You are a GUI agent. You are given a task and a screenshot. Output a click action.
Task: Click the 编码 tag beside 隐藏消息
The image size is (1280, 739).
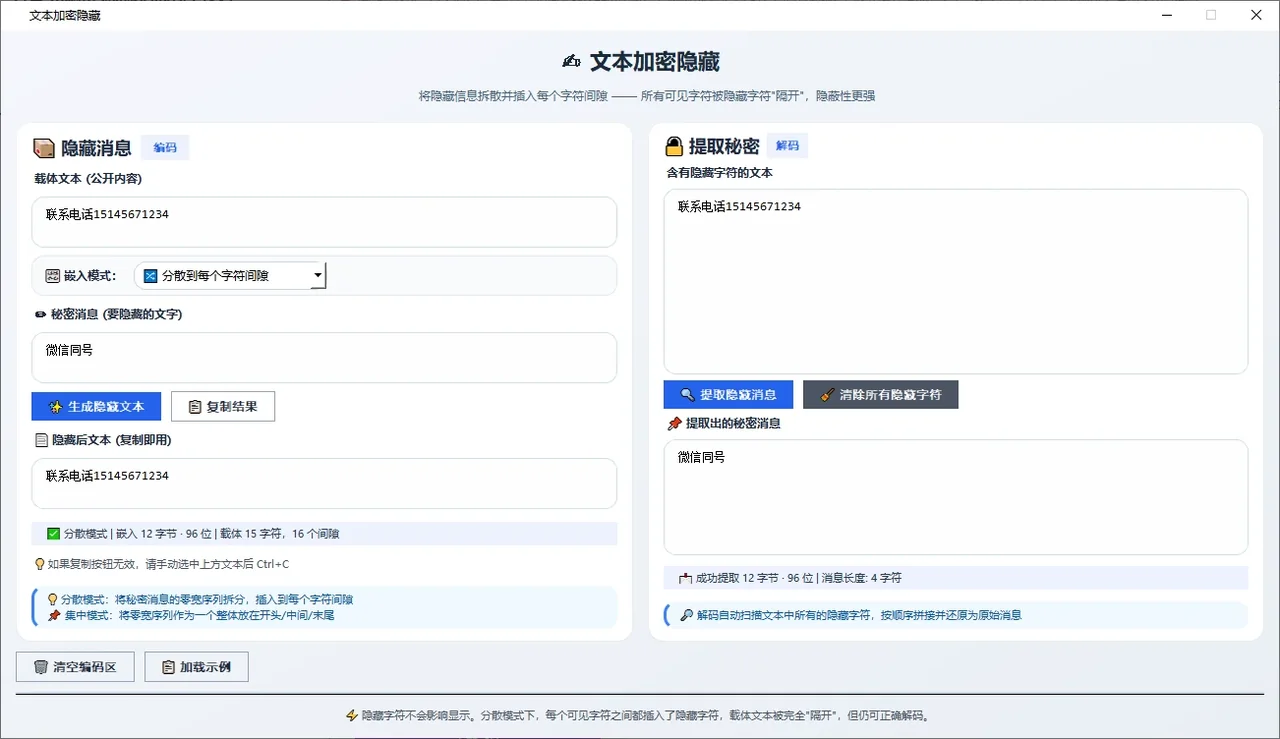tap(165, 147)
